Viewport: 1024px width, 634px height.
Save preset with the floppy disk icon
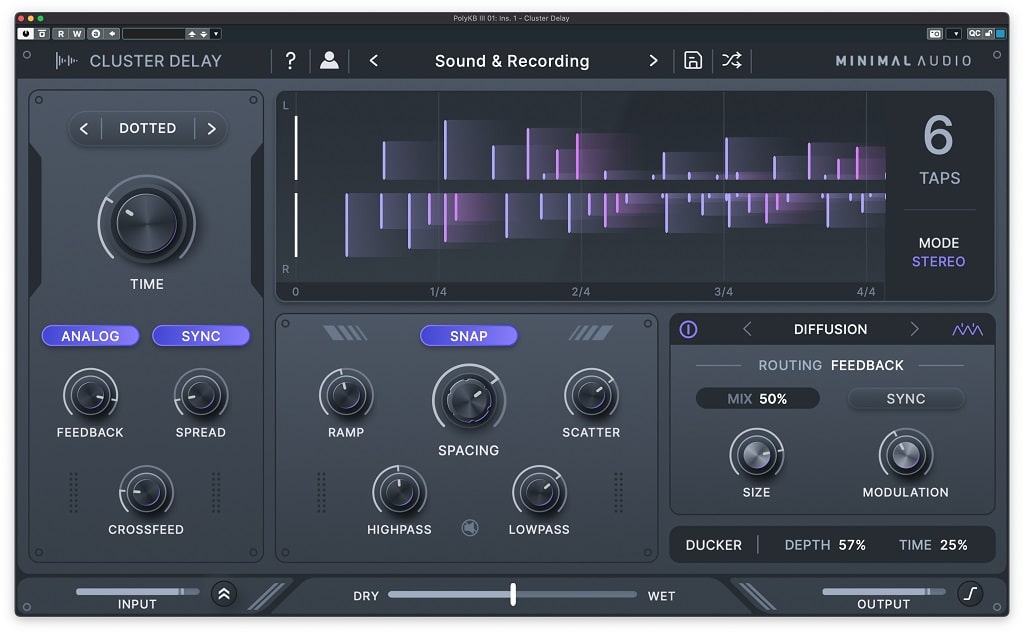(x=693, y=61)
